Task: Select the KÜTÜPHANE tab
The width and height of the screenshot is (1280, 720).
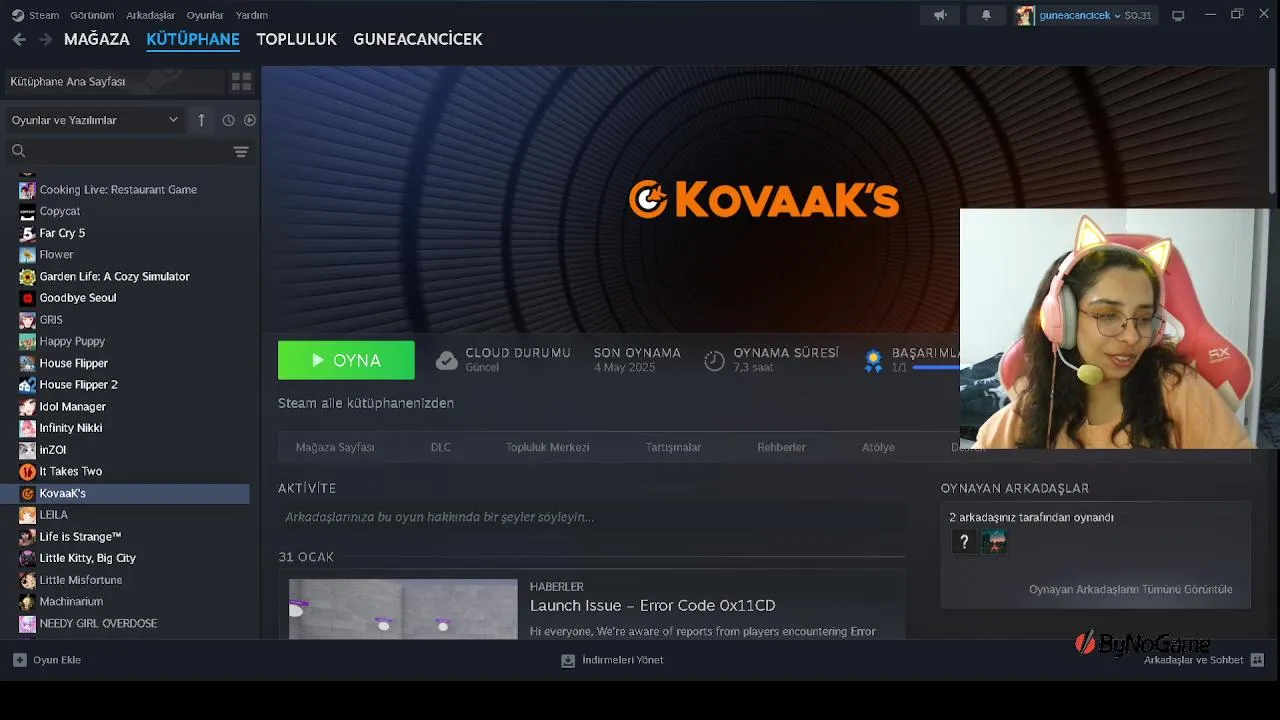Action: point(193,39)
